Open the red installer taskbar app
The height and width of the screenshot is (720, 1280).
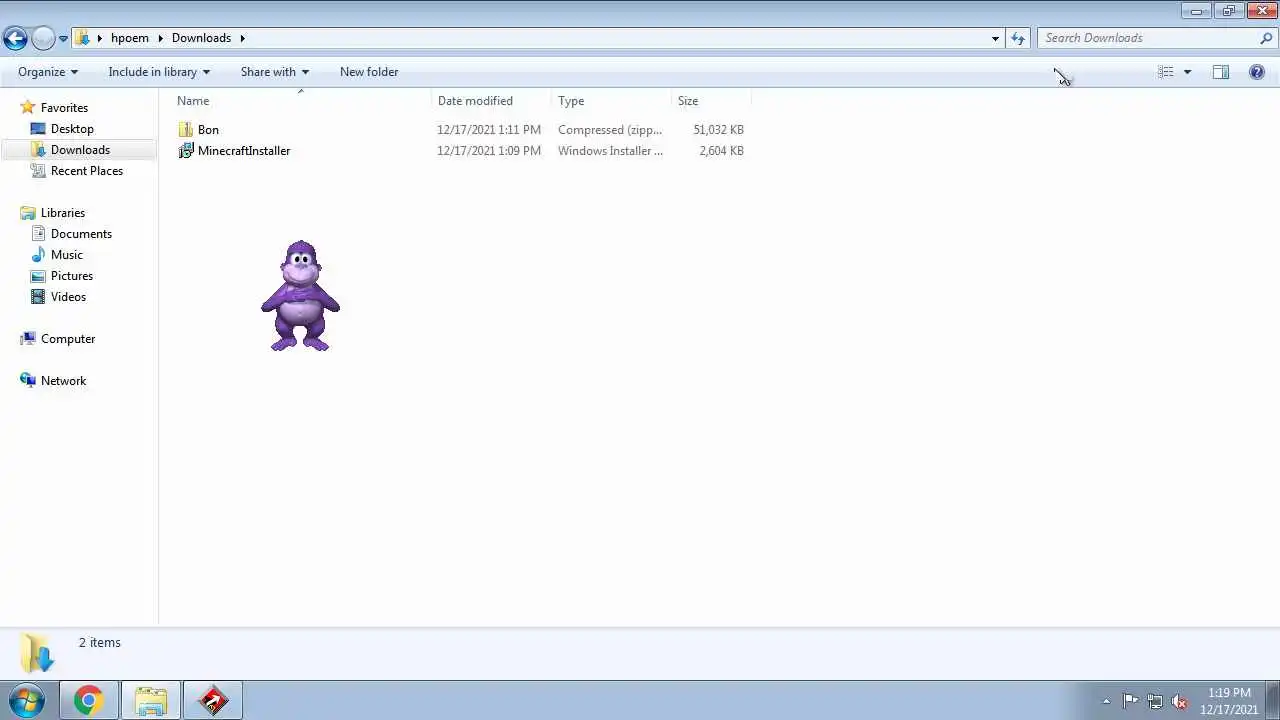(213, 700)
